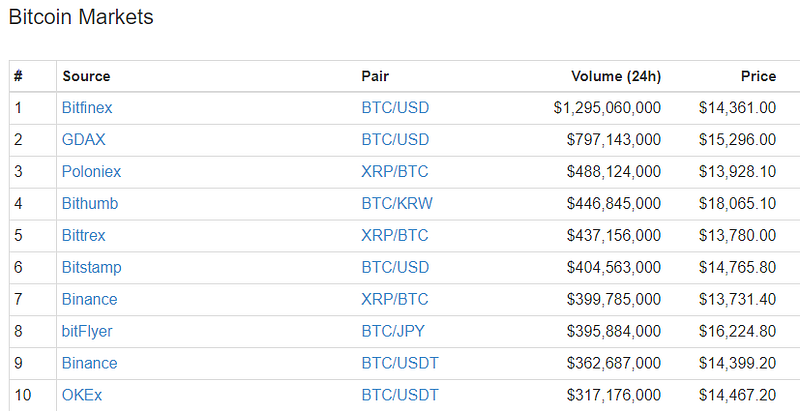Sort by Pair column header
This screenshot has width=800, height=411.
375,76
